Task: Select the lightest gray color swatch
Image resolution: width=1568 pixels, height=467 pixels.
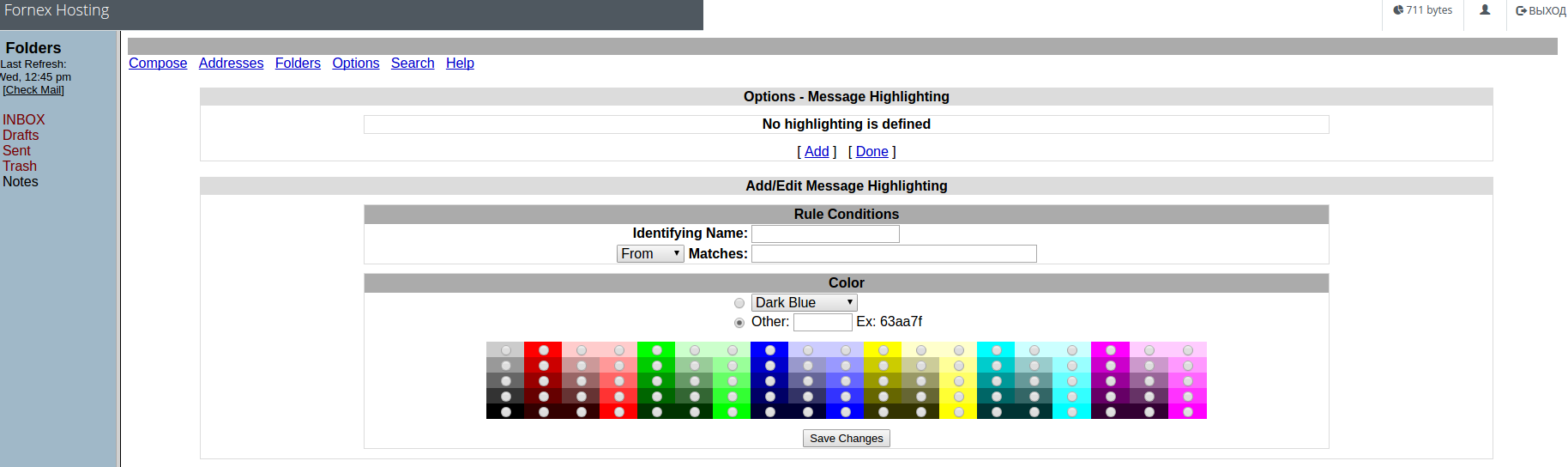Action: pos(506,350)
